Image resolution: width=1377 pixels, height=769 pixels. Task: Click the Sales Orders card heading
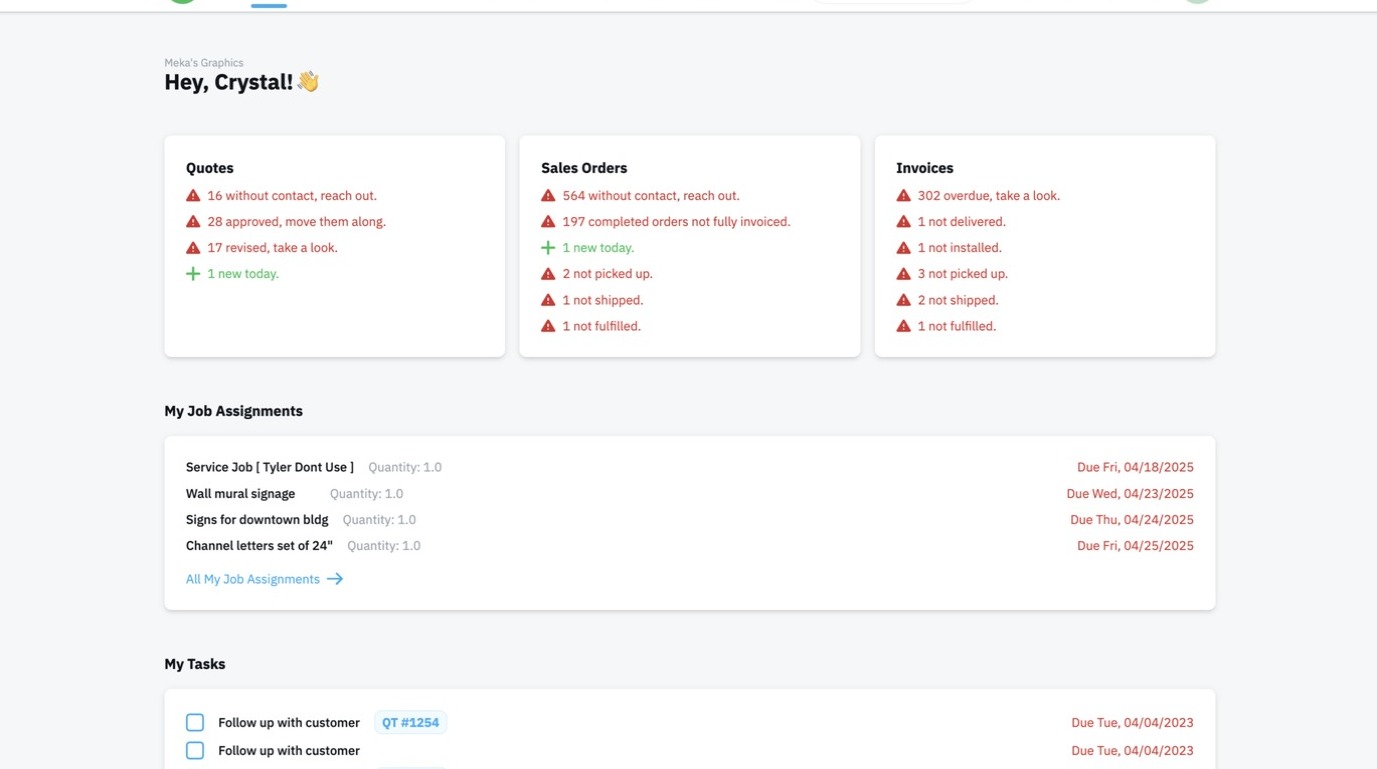coord(584,168)
